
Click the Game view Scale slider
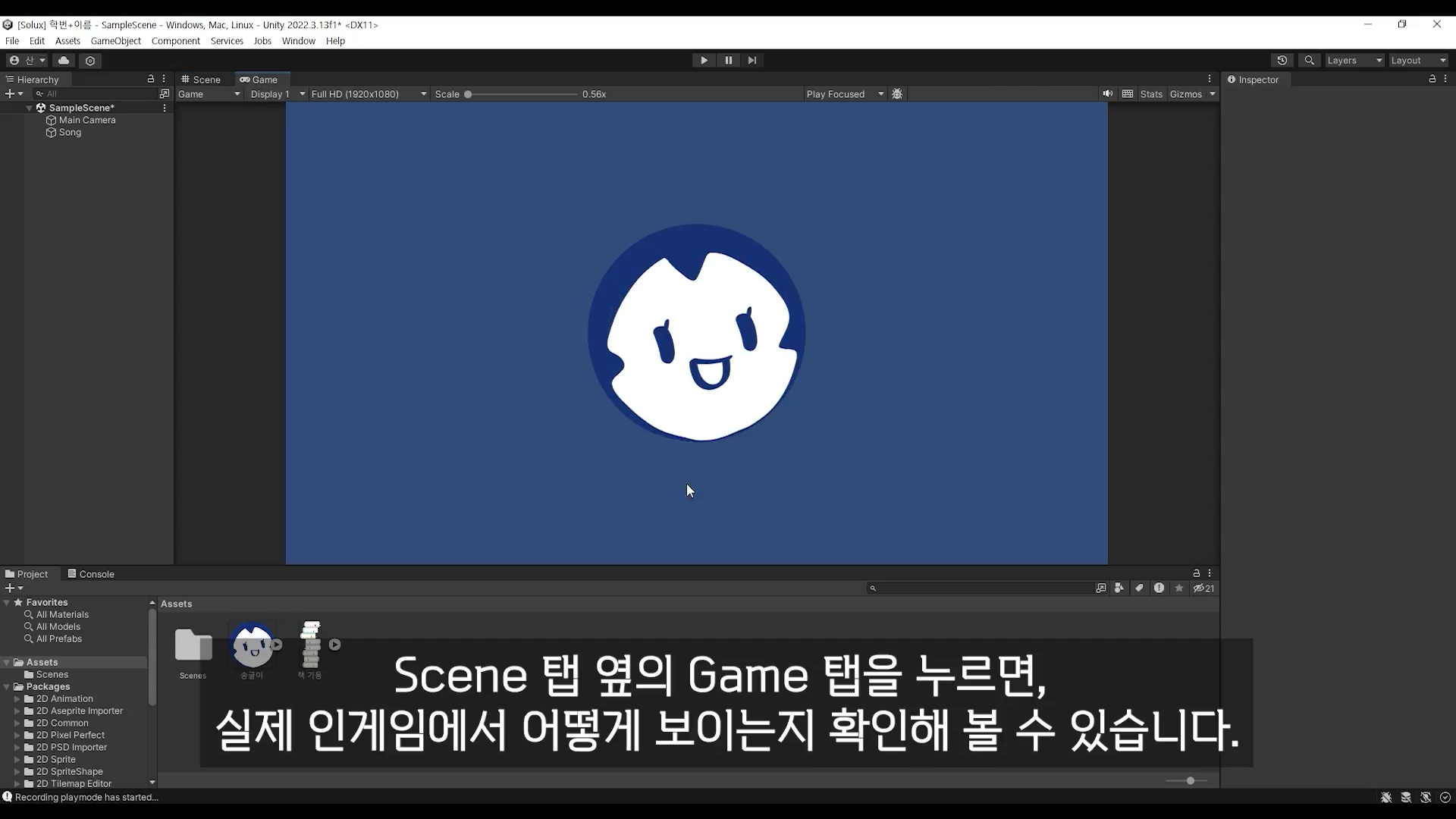coord(522,94)
